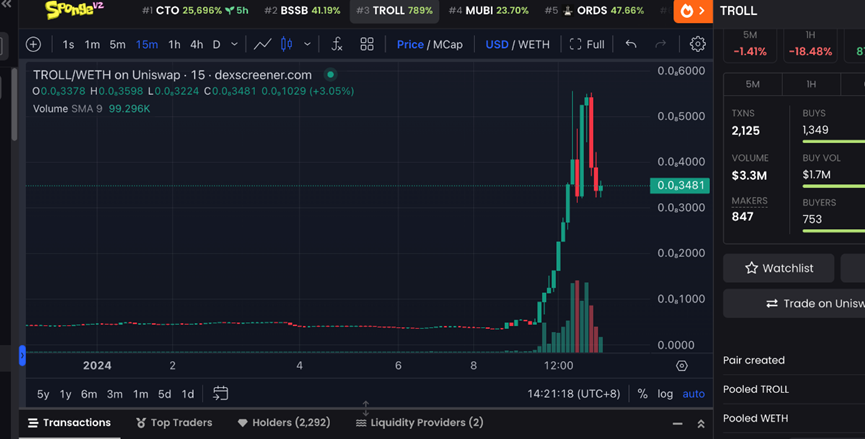The width and height of the screenshot is (865, 439).
Task: Toggle percent scale mode
Action: pyautogui.click(x=642, y=394)
